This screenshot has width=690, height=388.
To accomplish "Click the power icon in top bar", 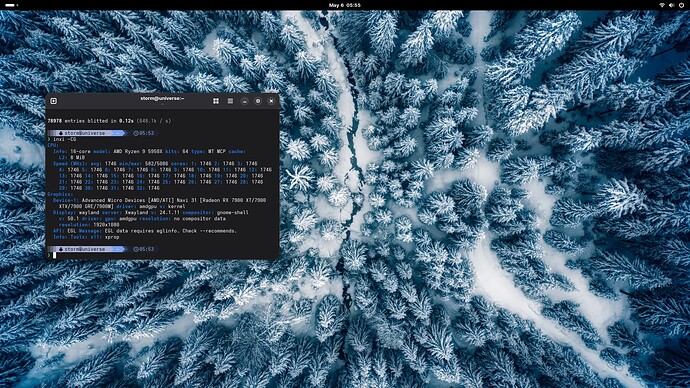I will pos(681,5).
